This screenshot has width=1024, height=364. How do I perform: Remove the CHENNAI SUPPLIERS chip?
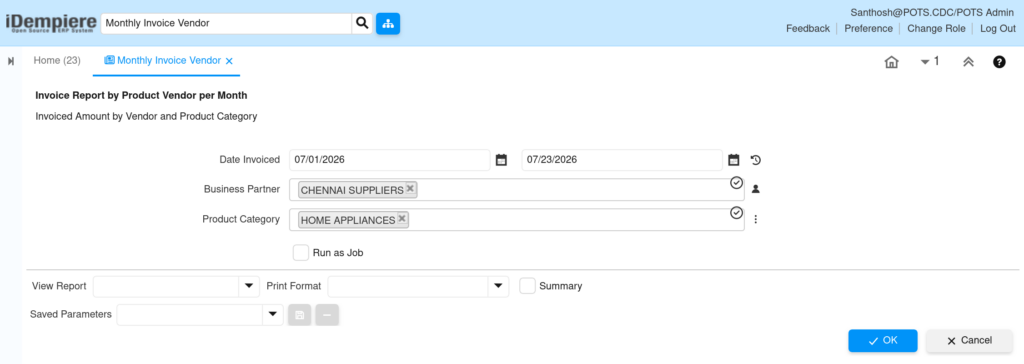[x=410, y=188]
